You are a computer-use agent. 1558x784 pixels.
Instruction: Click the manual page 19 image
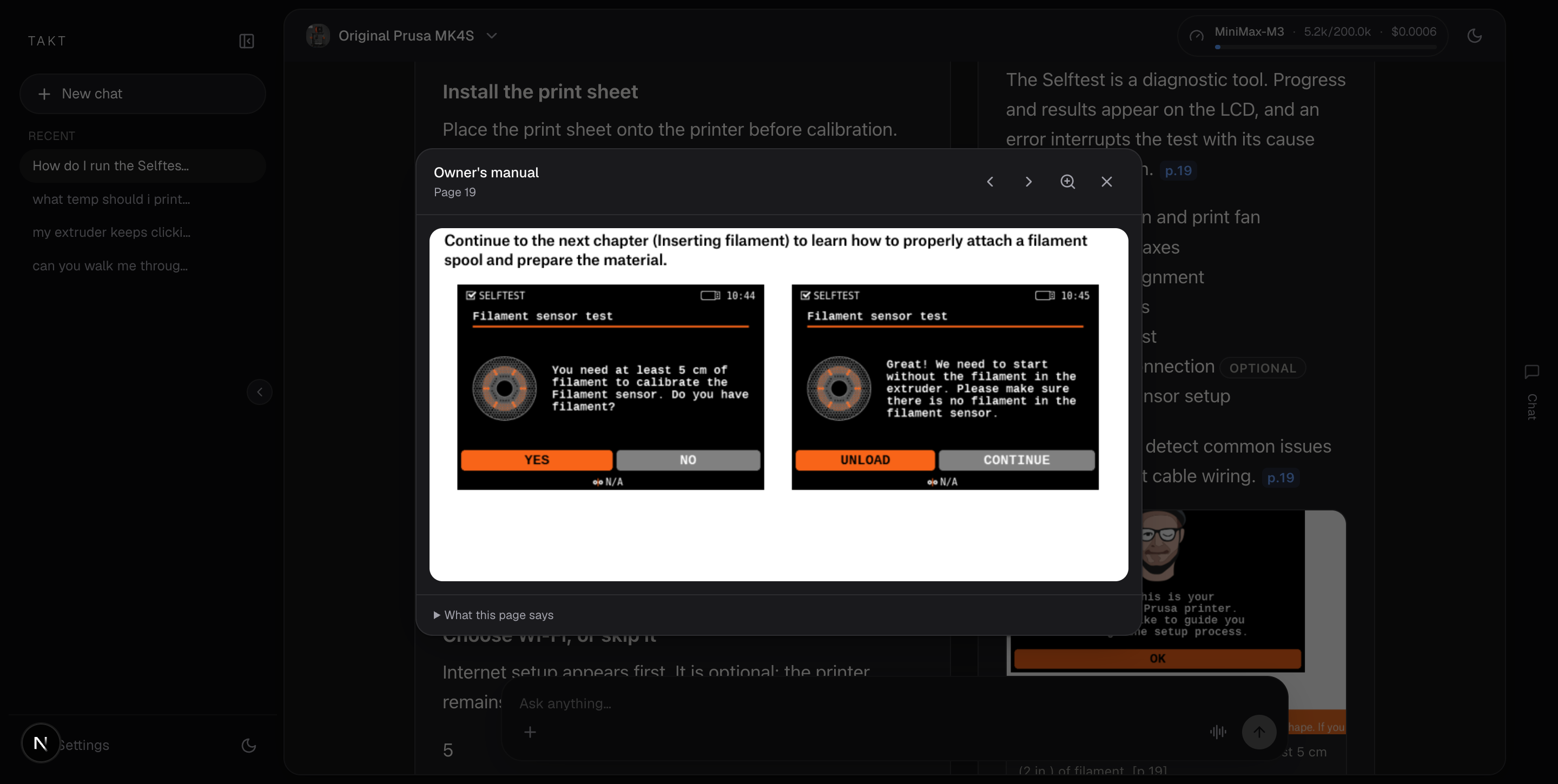click(778, 404)
